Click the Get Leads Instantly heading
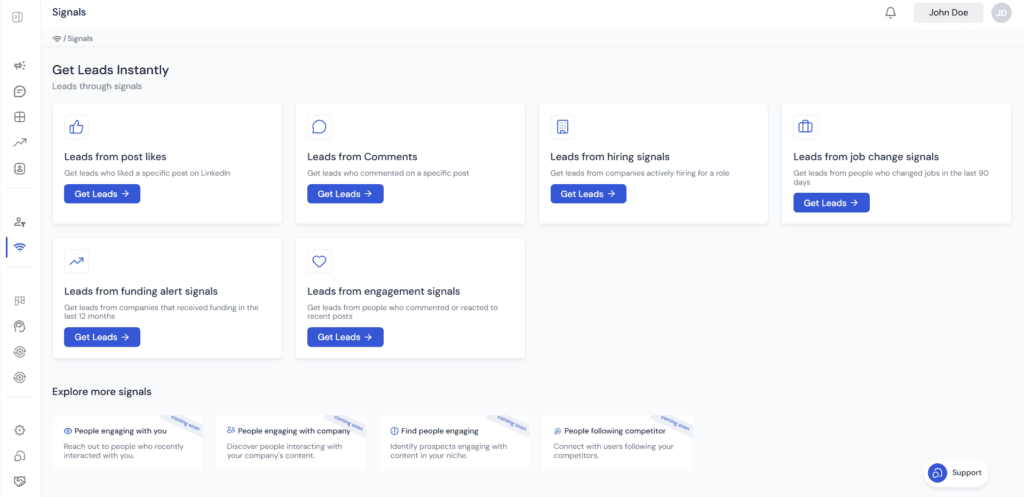The height and width of the screenshot is (497, 1024). coord(110,70)
